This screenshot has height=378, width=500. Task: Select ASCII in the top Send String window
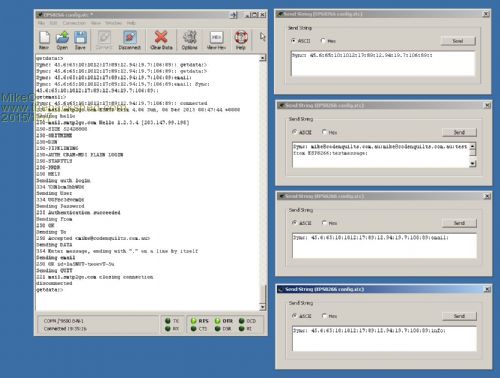coord(294,41)
